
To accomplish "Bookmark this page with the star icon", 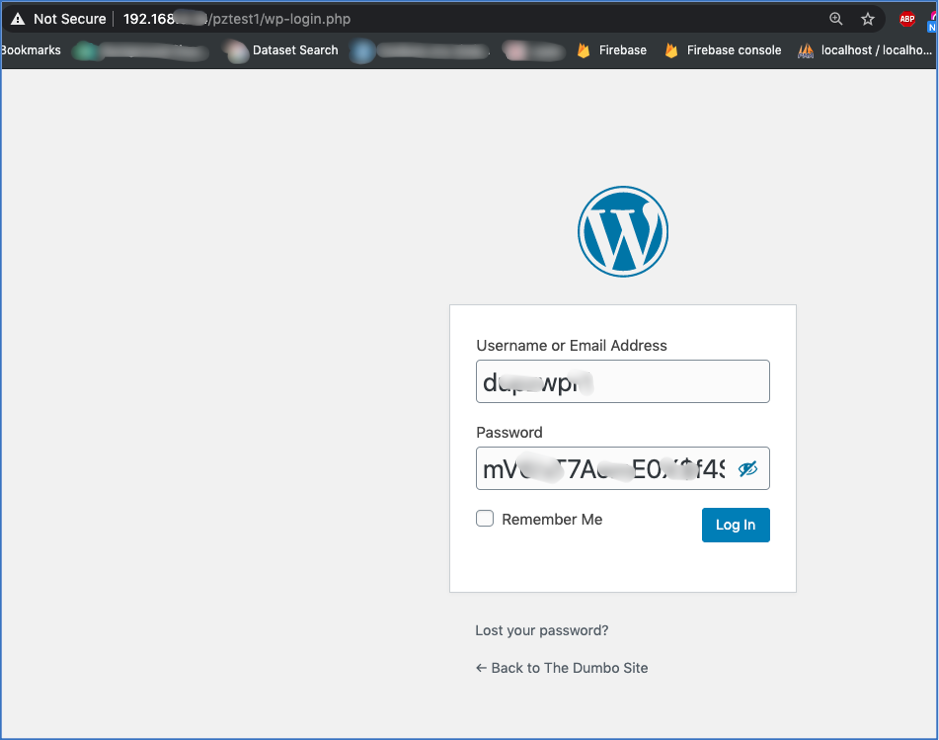I will tap(867, 19).
